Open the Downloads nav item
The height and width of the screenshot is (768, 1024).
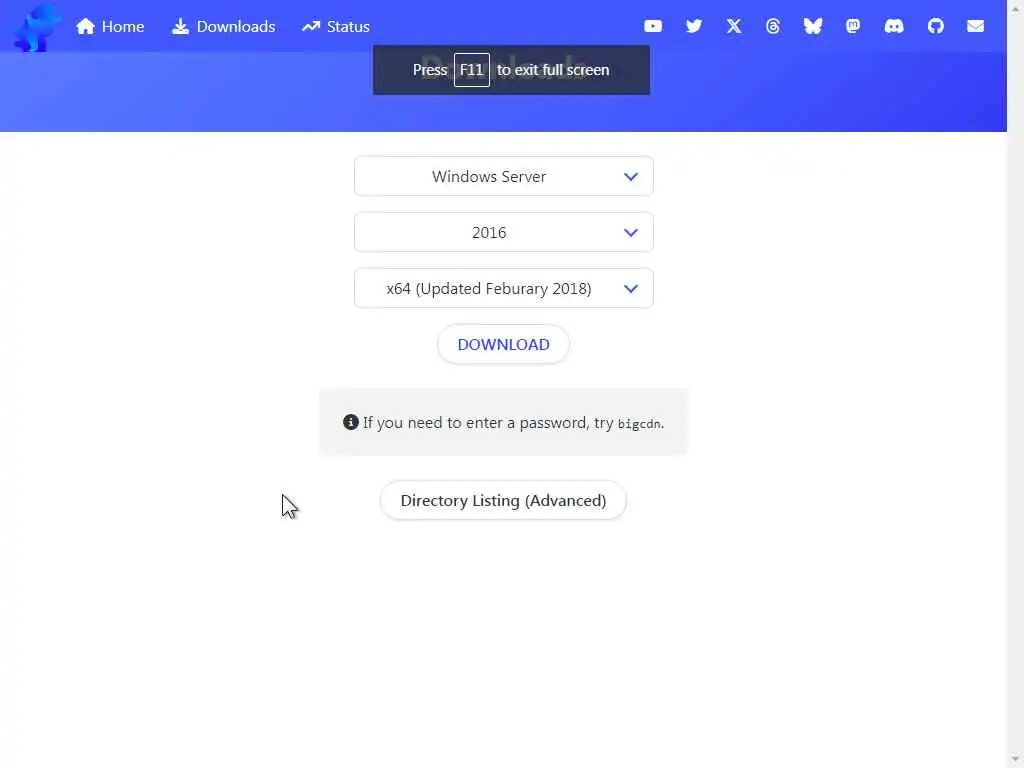click(223, 26)
